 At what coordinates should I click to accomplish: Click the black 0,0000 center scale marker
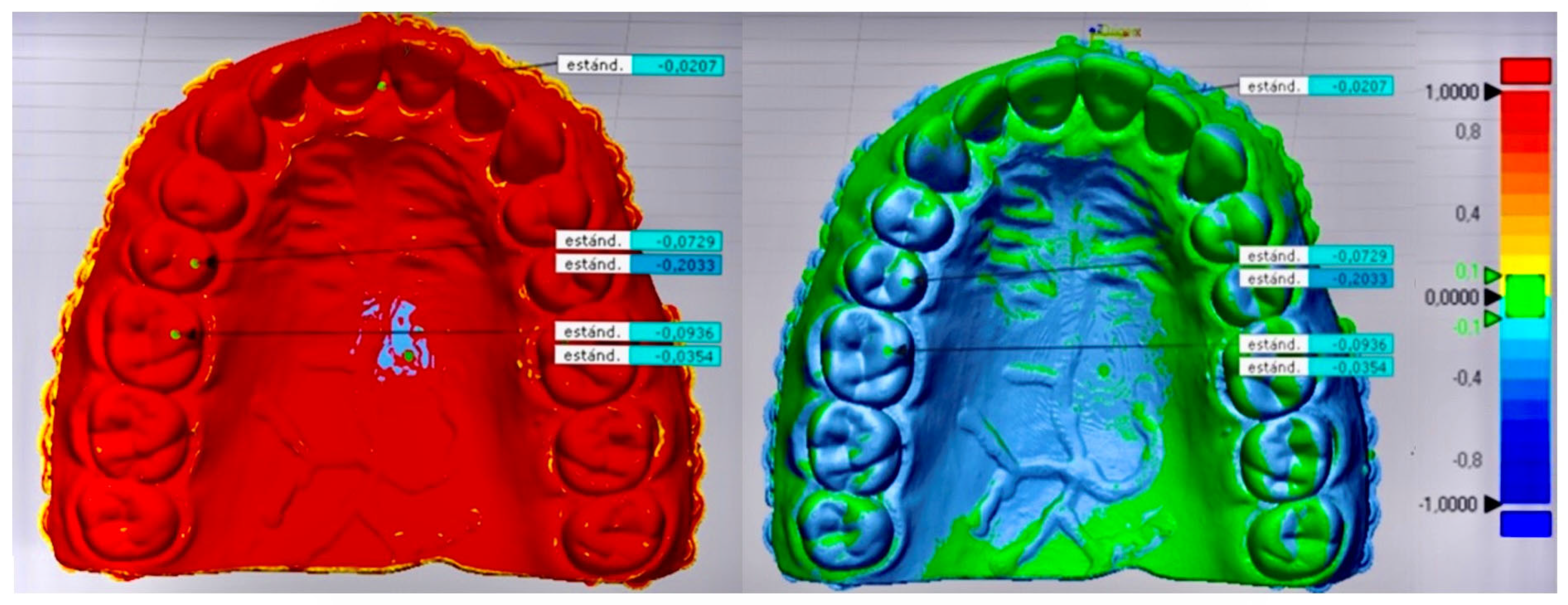[x=1492, y=297]
